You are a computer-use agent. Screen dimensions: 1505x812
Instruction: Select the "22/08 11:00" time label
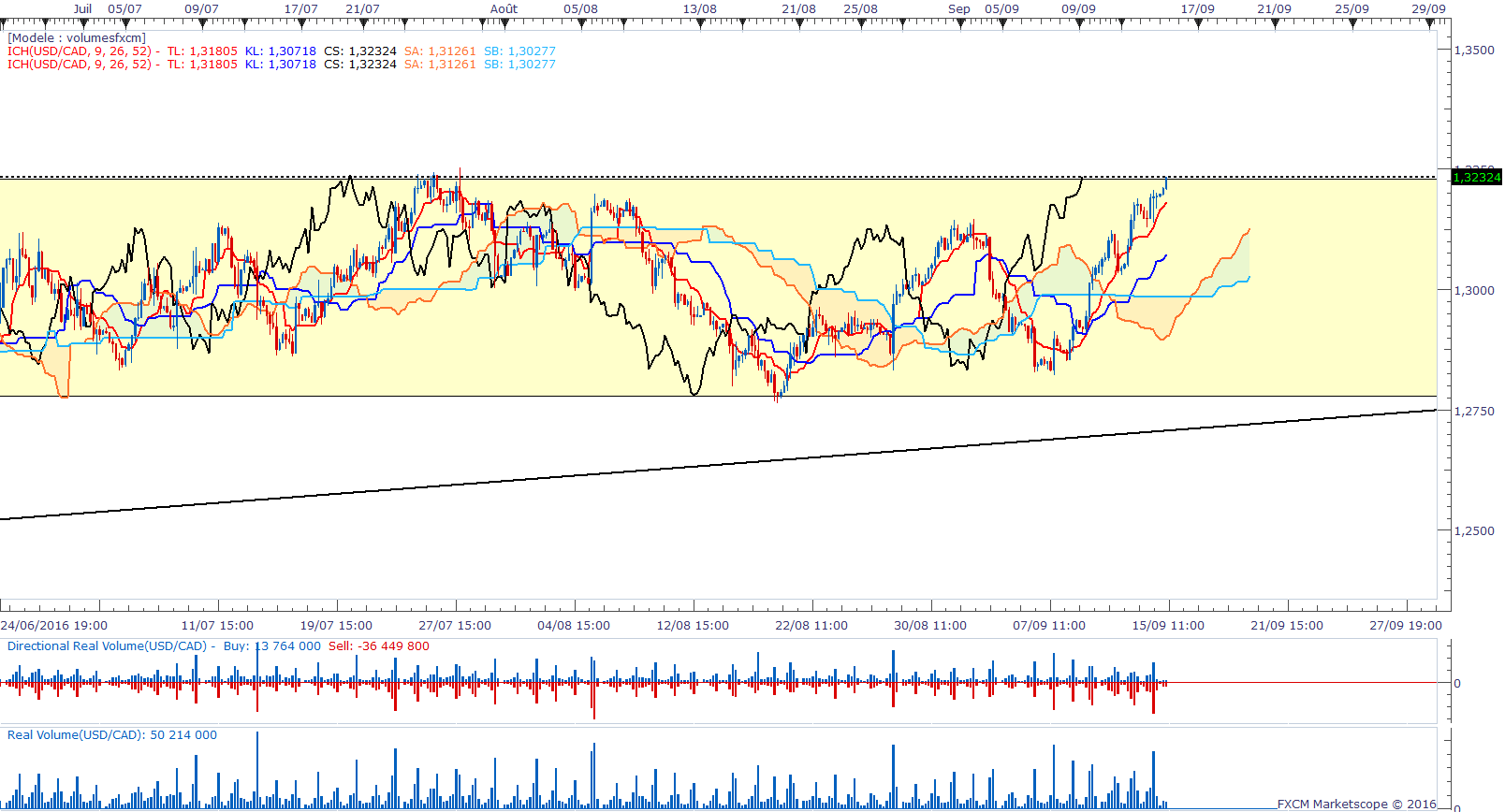coord(811,626)
